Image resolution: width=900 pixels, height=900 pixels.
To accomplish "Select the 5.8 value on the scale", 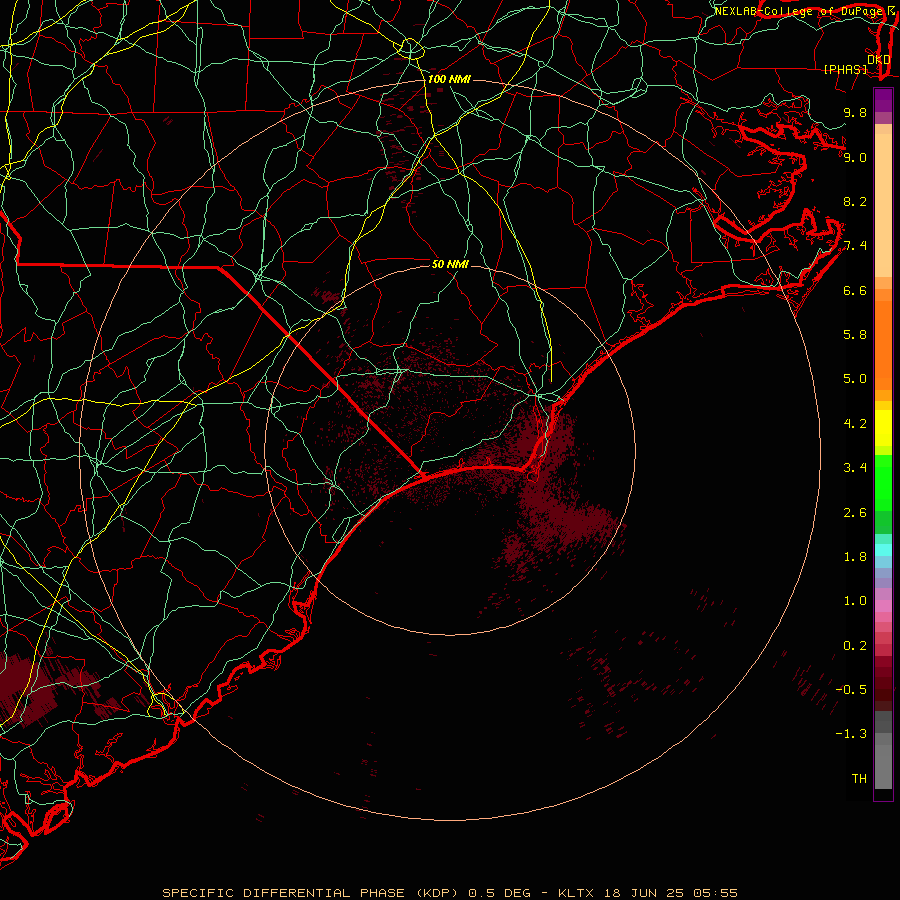I will pyautogui.click(x=855, y=335).
